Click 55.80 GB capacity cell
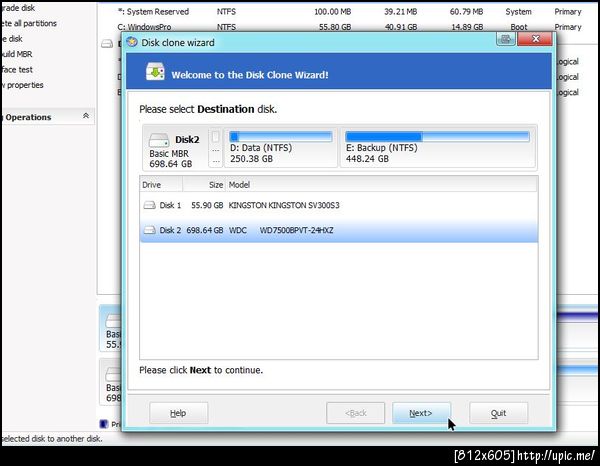The image size is (600, 466). (335, 27)
